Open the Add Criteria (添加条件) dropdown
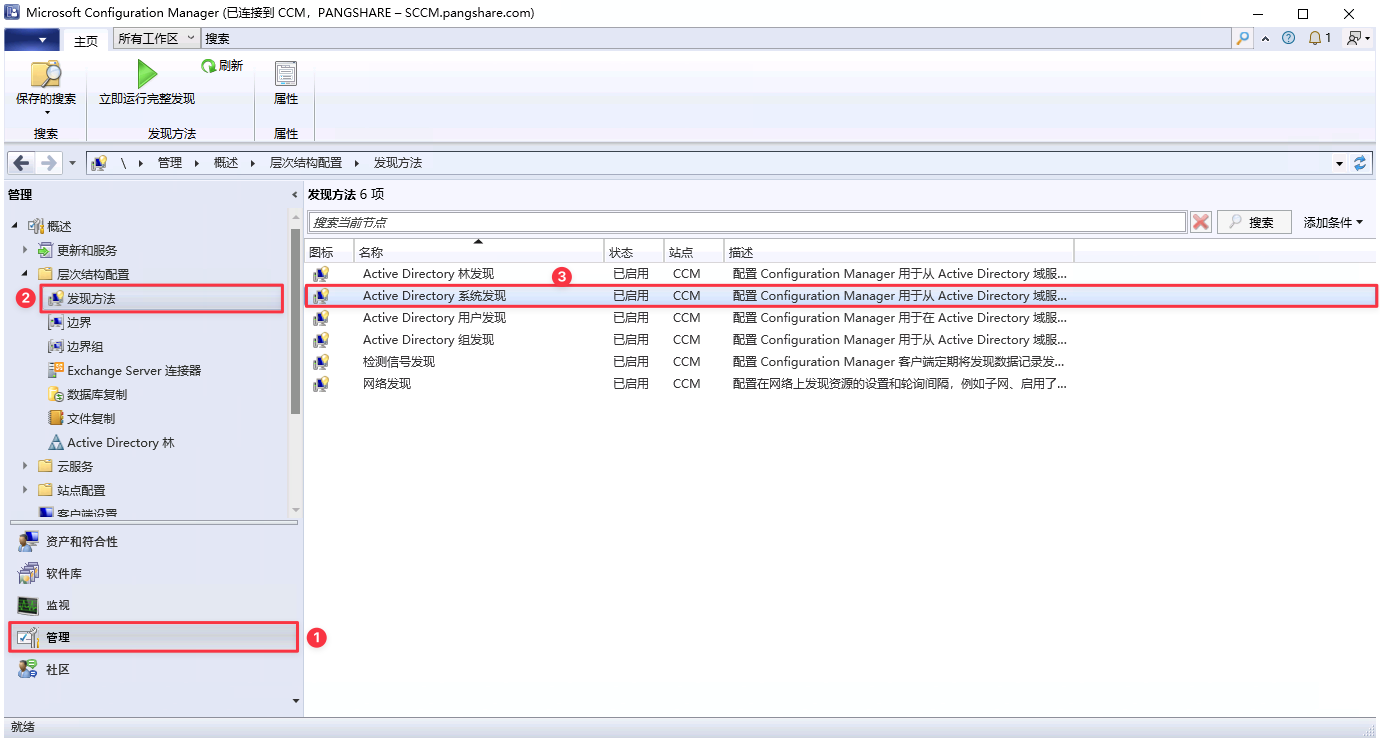The height and width of the screenshot is (739, 1380). pyautogui.click(x=1333, y=222)
